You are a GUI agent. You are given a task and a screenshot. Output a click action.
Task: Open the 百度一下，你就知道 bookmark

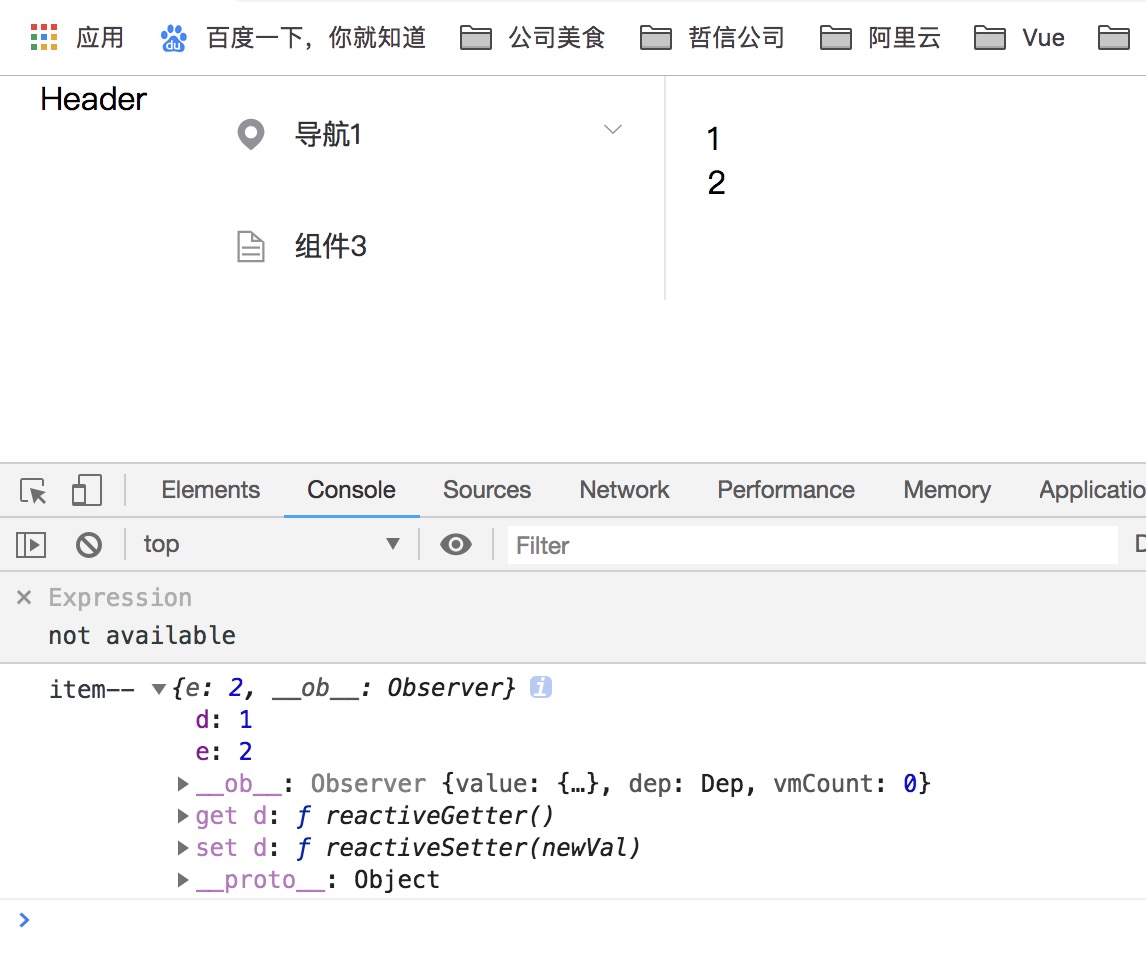point(294,38)
